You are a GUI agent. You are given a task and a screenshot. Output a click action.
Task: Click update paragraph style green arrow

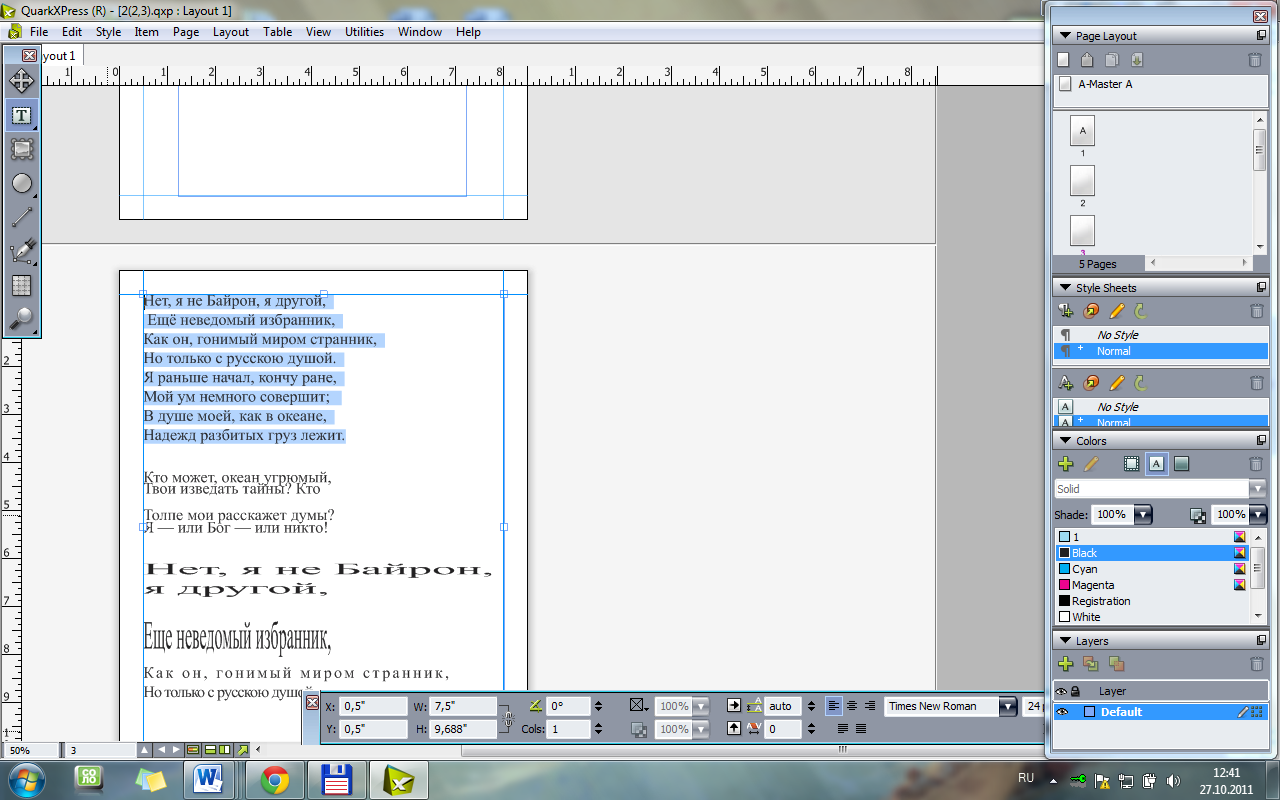pos(1140,311)
